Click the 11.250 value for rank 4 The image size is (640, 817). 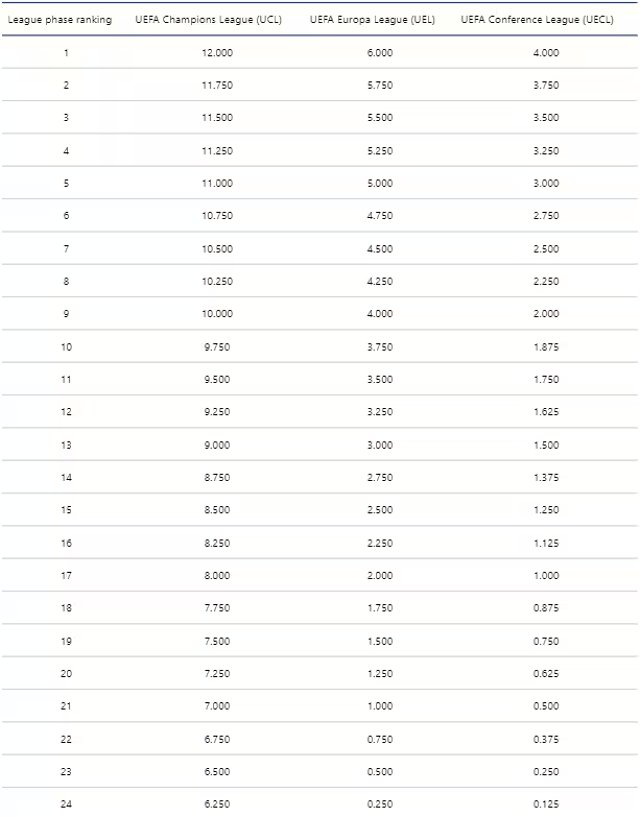point(216,151)
